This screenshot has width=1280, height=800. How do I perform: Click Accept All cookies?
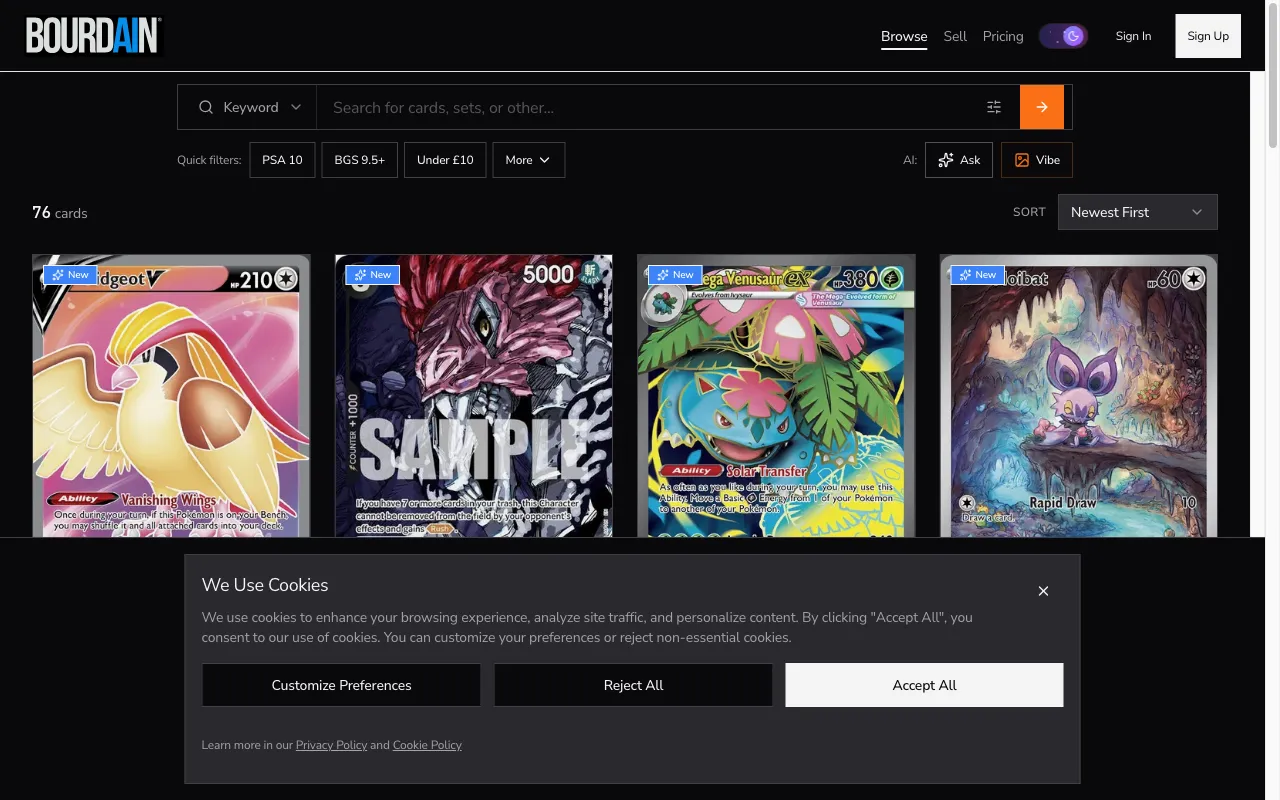924,685
